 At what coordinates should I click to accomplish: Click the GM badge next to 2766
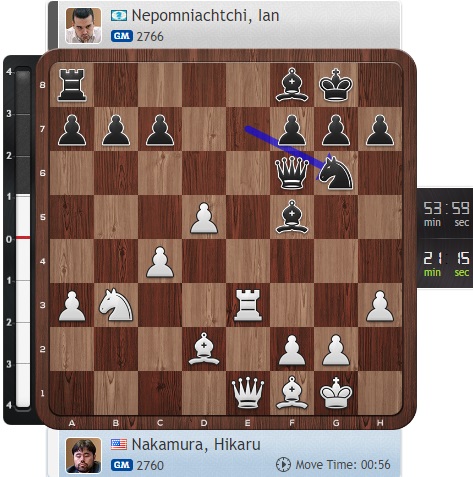point(122,36)
